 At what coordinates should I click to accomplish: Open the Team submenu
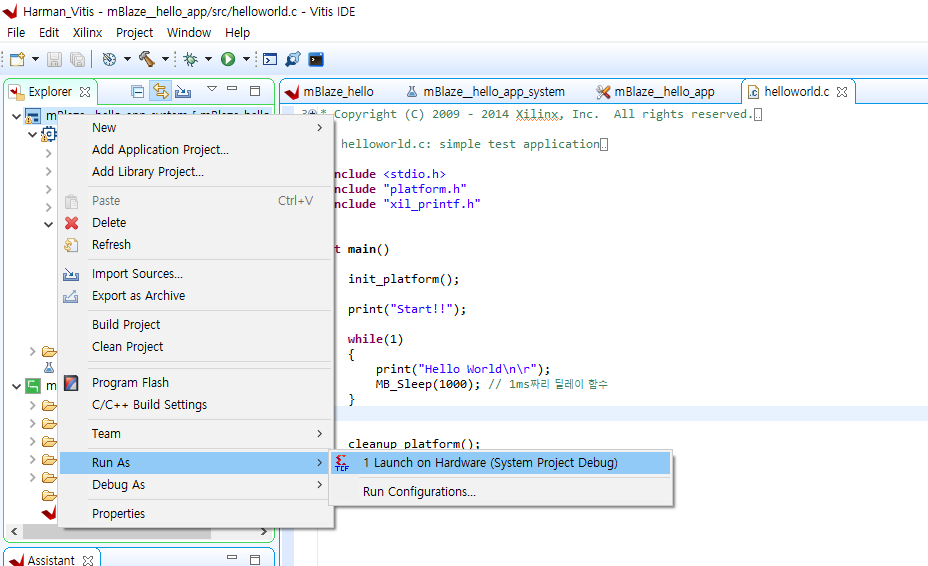pos(195,433)
